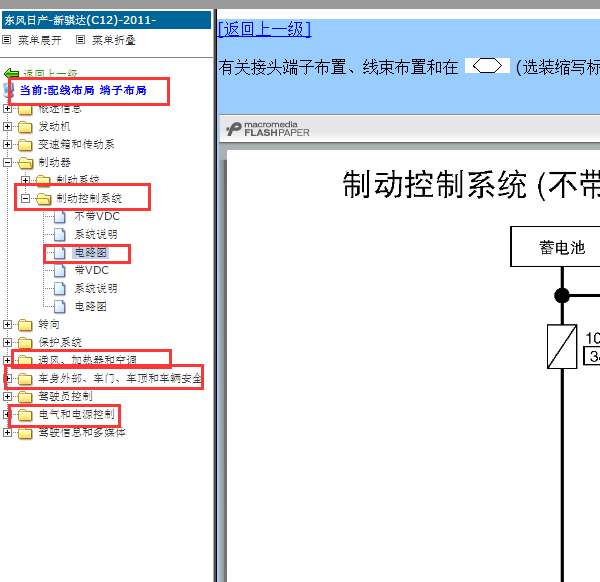Click 返回上一级 in the sidebar
The image size is (600, 582).
pos(50,73)
